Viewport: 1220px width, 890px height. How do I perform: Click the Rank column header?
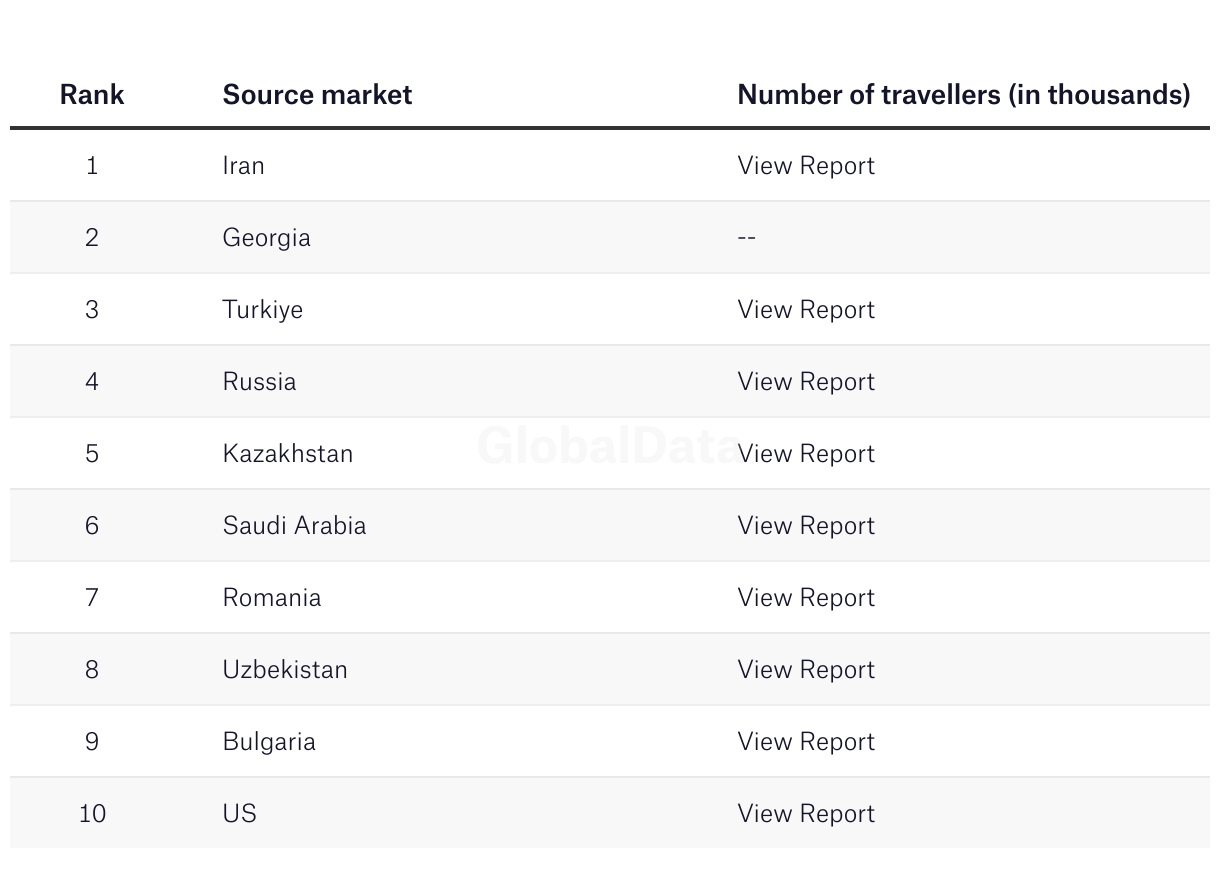pos(92,95)
